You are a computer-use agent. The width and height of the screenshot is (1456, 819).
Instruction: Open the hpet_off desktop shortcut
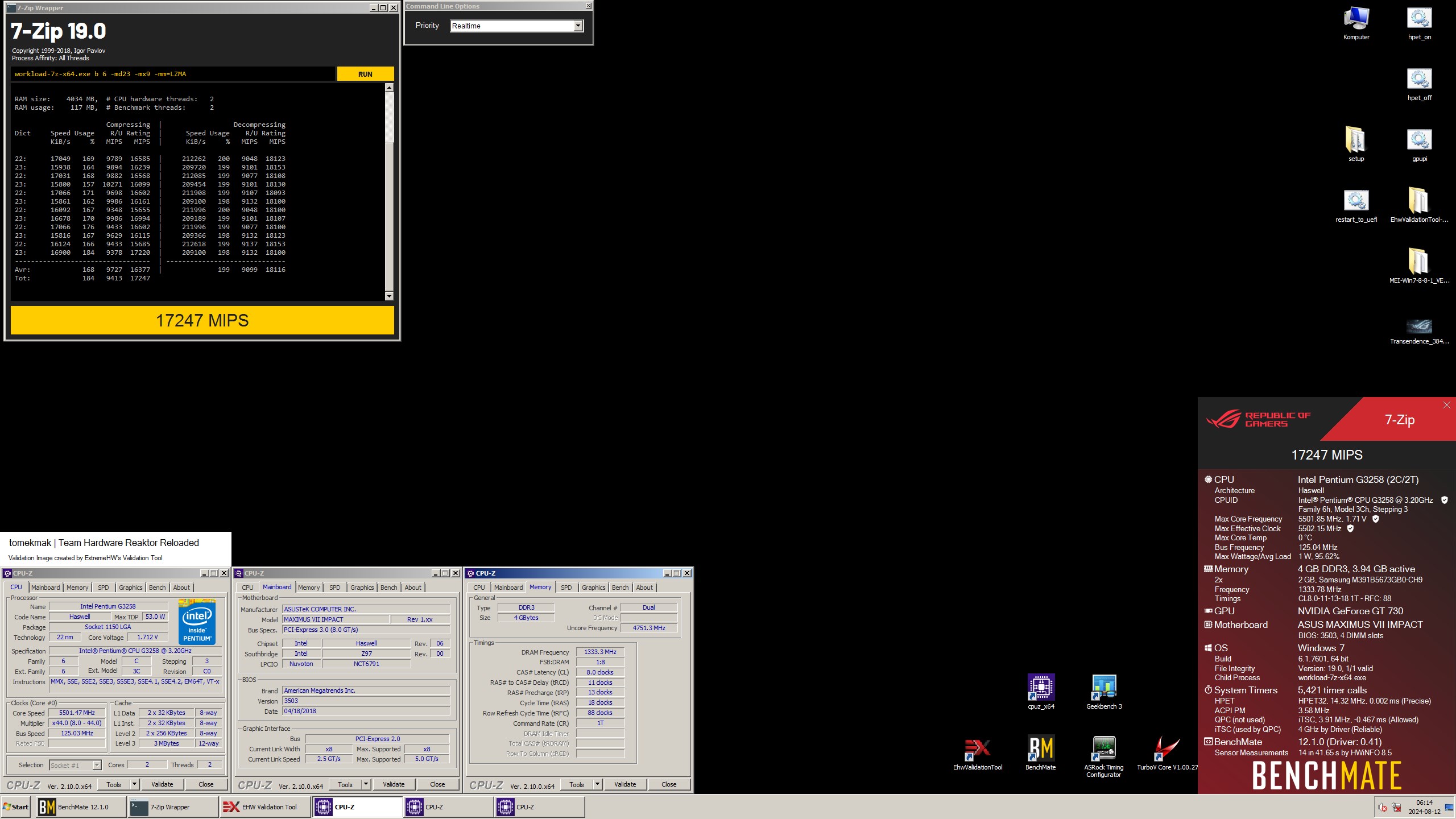(x=1419, y=84)
